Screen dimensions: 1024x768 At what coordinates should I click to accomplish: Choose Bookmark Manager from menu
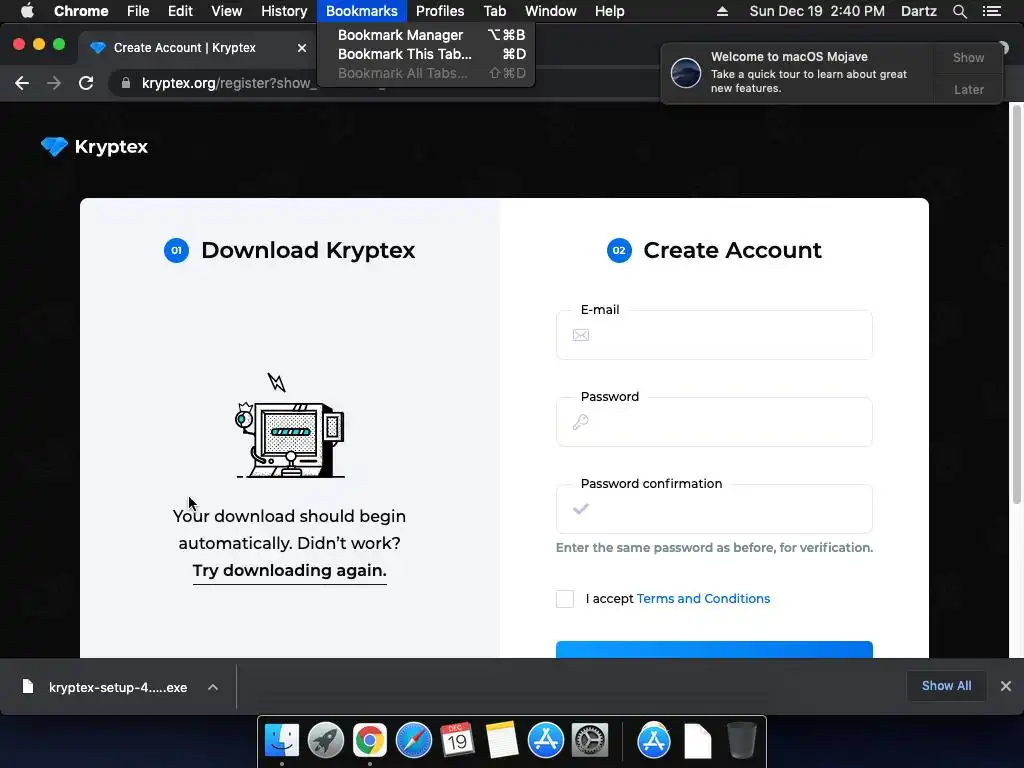point(426,35)
